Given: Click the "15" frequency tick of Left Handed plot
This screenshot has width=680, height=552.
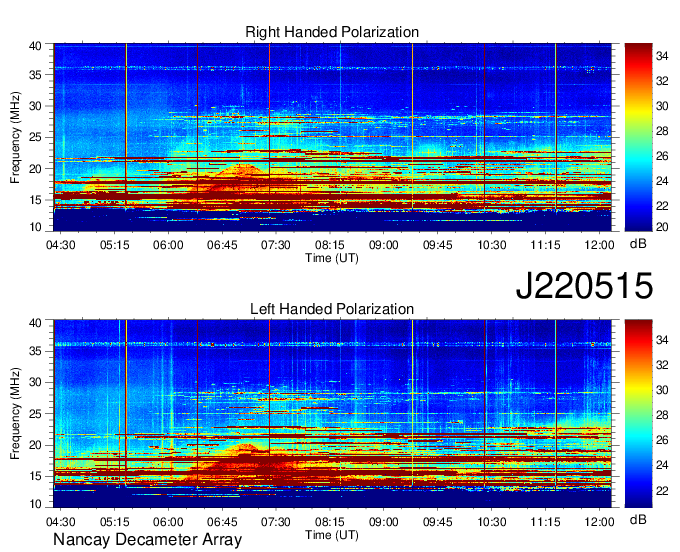Looking at the screenshot, I should pyautogui.click(x=35, y=477).
